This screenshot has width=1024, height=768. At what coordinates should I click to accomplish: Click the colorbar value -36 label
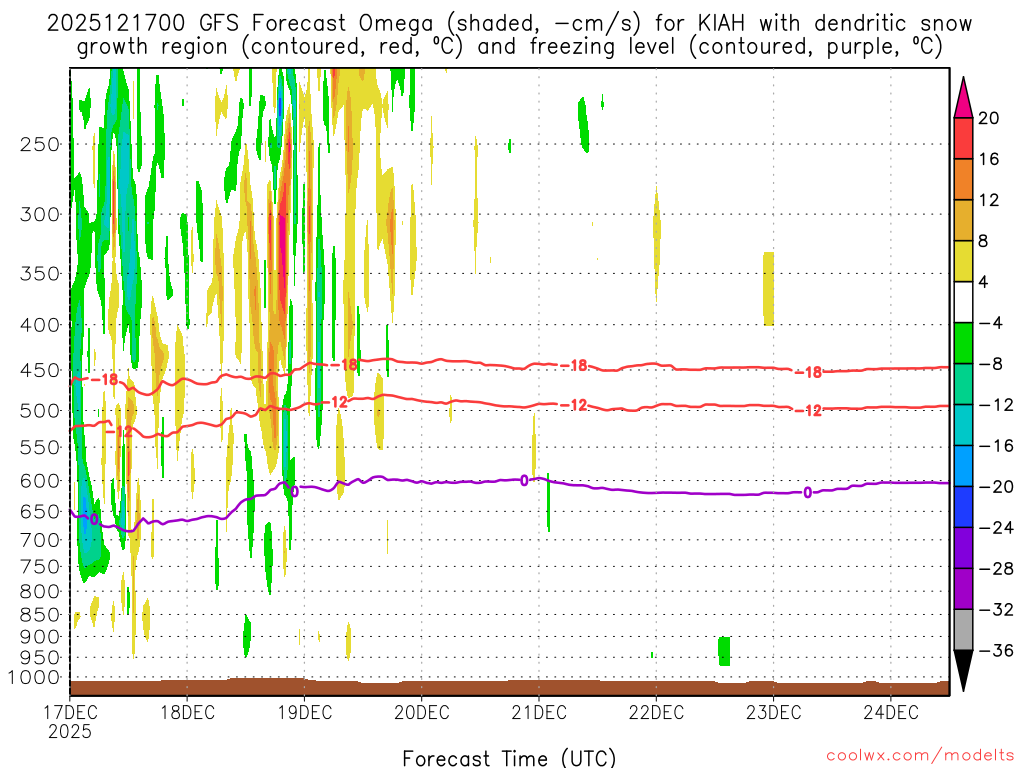pos(996,650)
